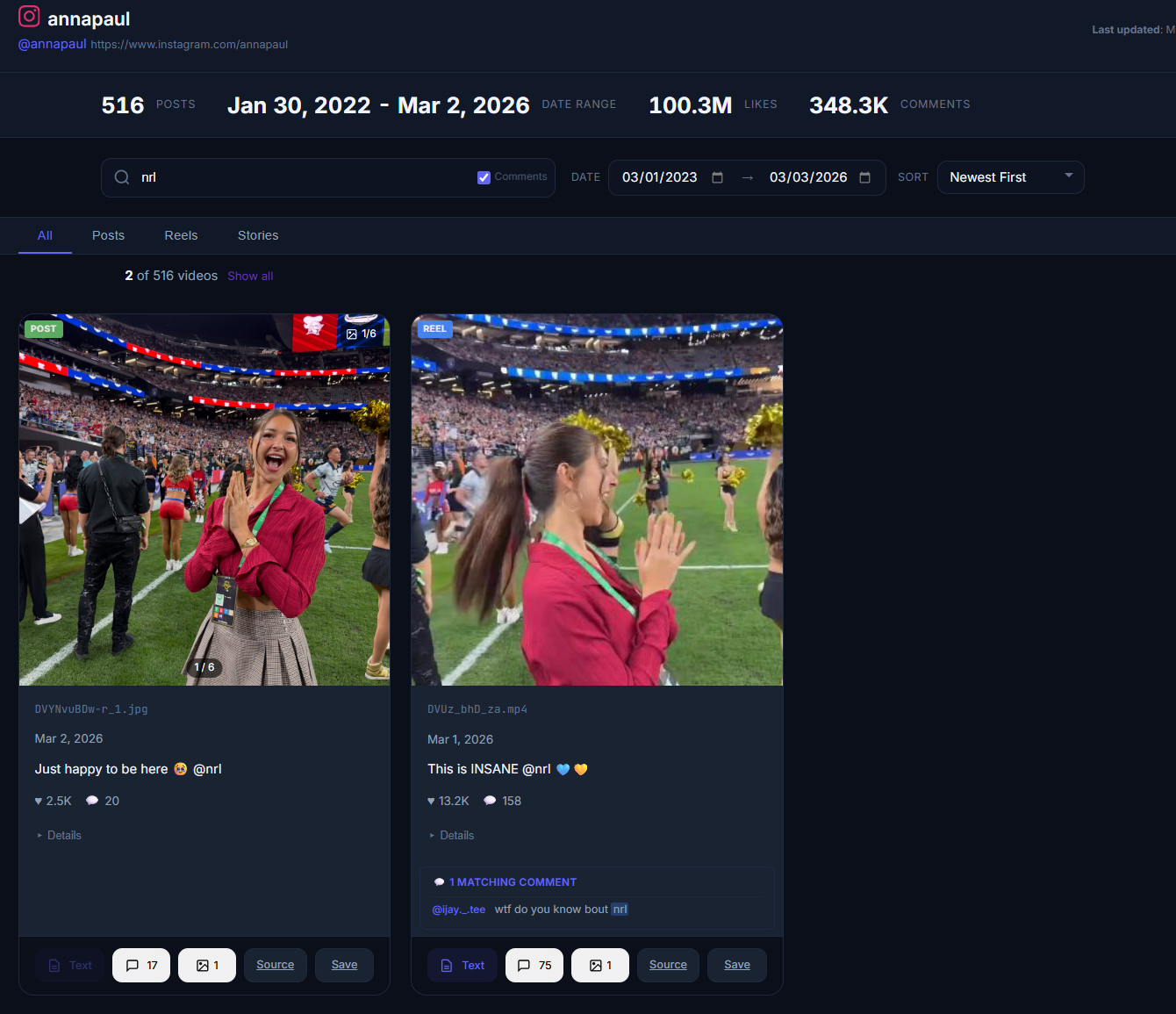Toggle the Comments checkbox in search bar
Viewport: 1176px width, 1014px height.
click(484, 177)
